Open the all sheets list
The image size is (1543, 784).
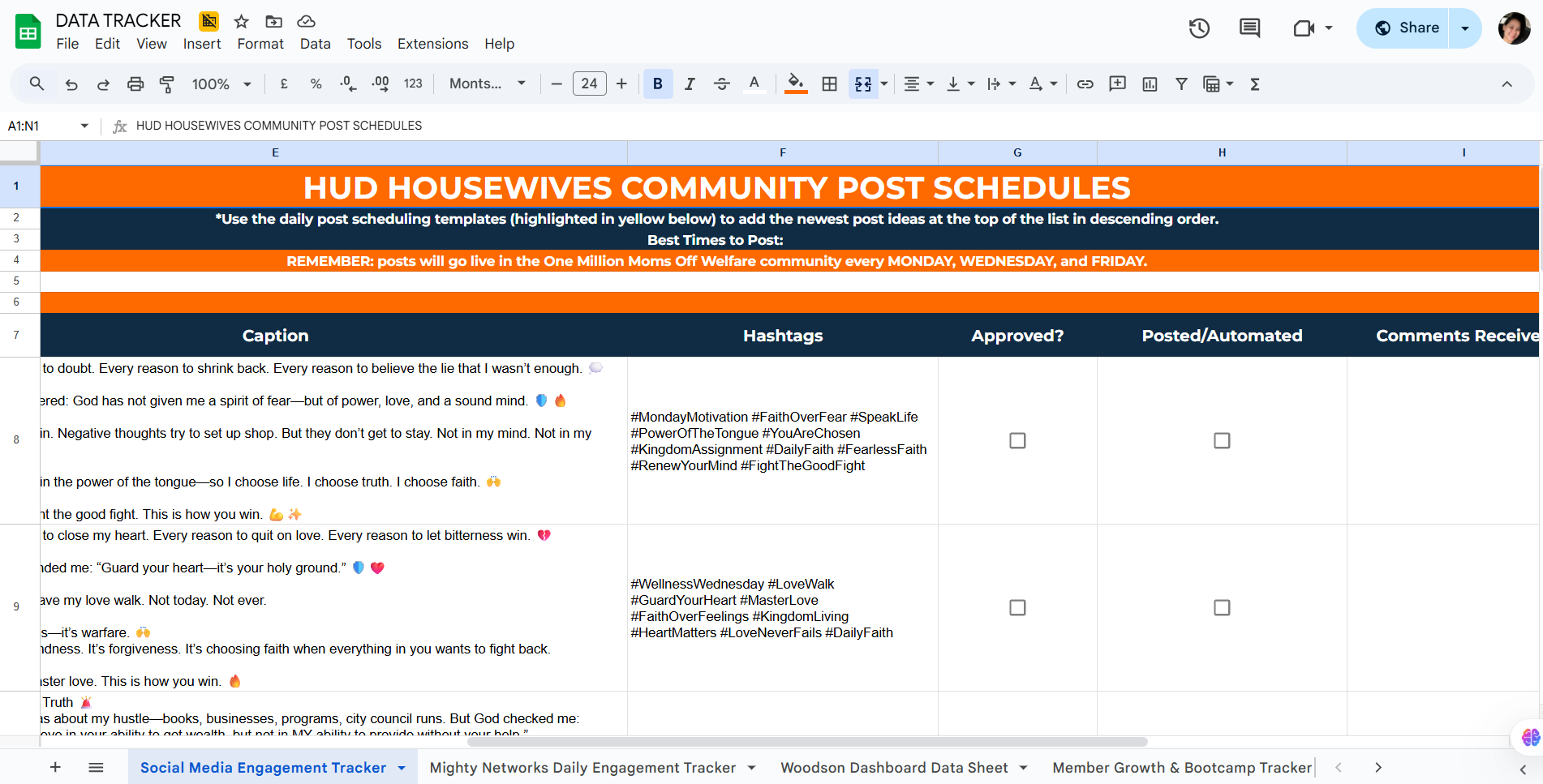(x=96, y=767)
